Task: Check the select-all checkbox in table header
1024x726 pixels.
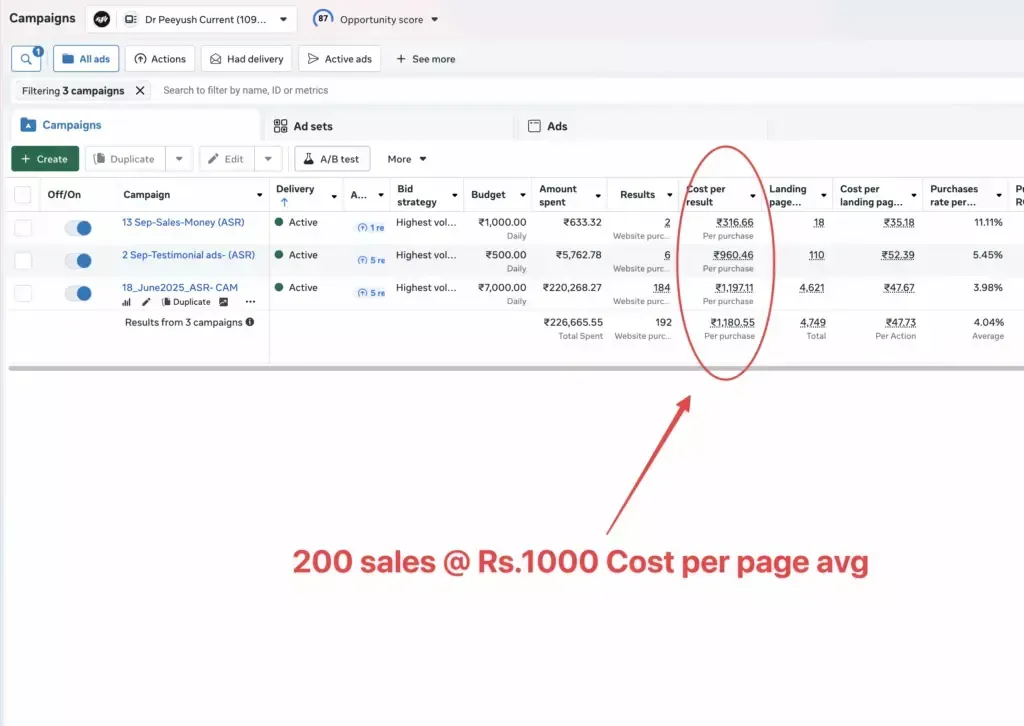Action: pos(23,195)
